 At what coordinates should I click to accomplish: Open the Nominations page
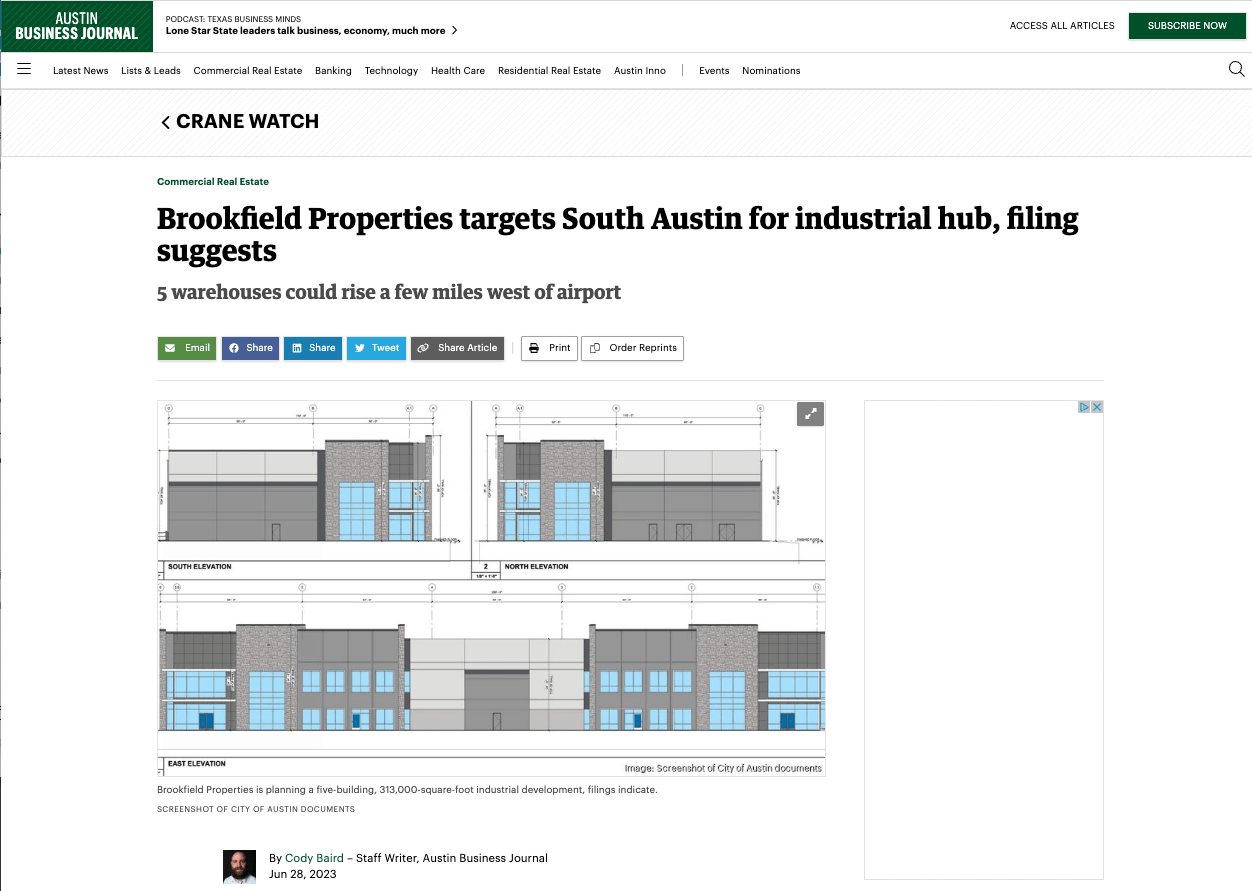(x=771, y=71)
